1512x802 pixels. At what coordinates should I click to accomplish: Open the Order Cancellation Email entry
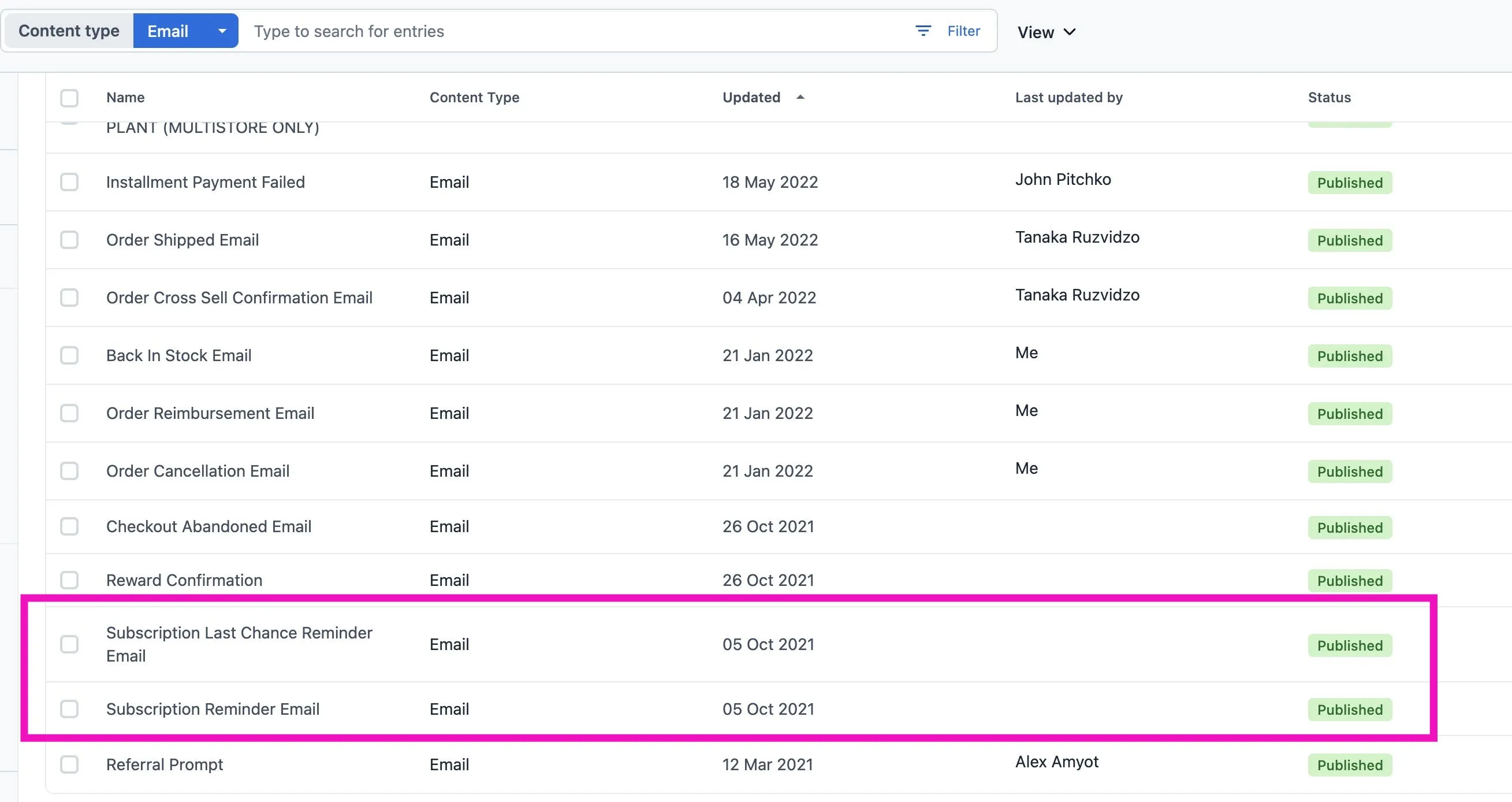click(x=198, y=471)
